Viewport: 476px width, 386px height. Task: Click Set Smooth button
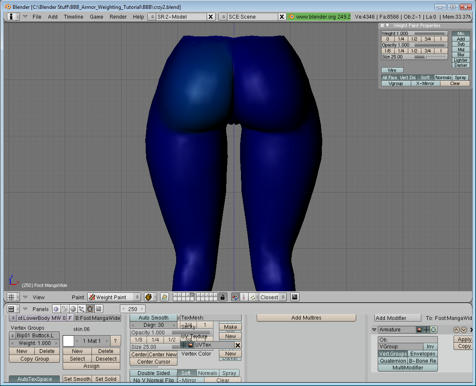77,379
